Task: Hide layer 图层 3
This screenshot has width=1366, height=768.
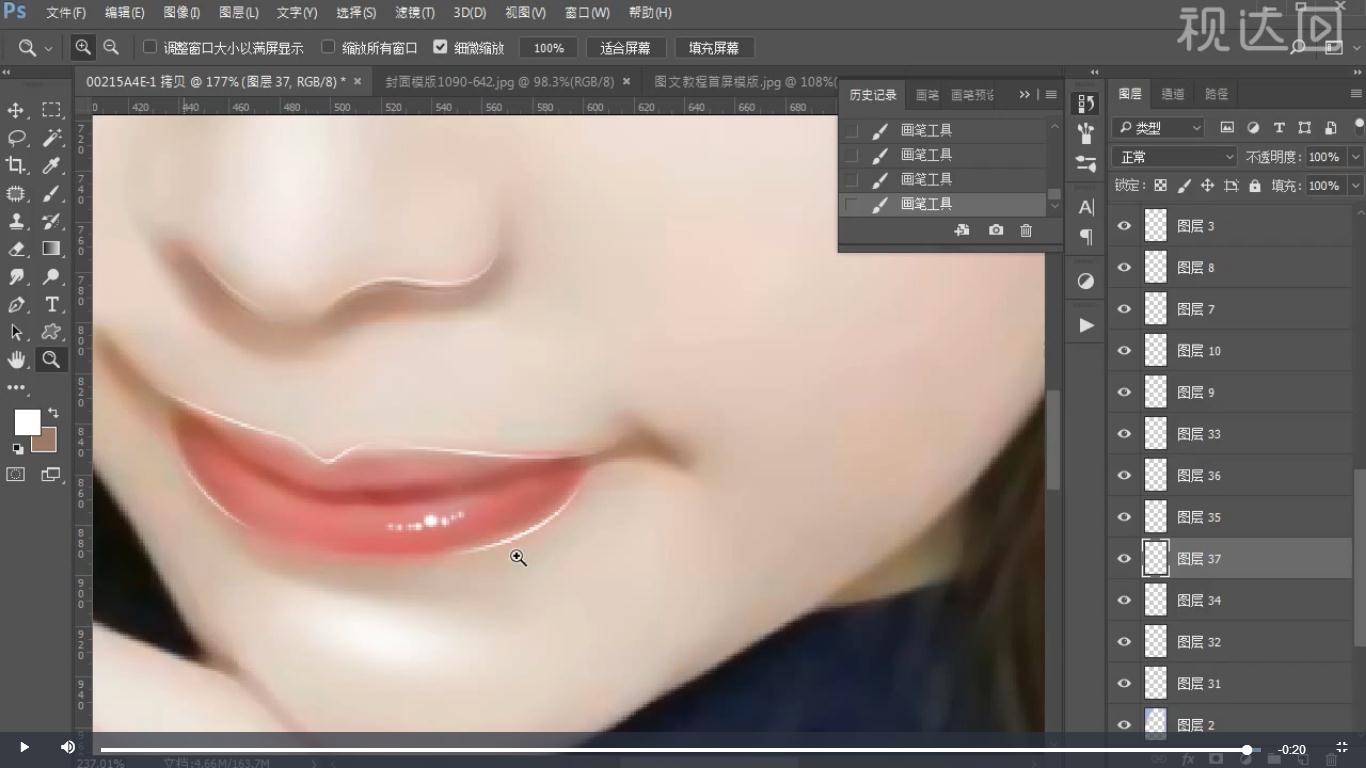Action: click(x=1124, y=226)
